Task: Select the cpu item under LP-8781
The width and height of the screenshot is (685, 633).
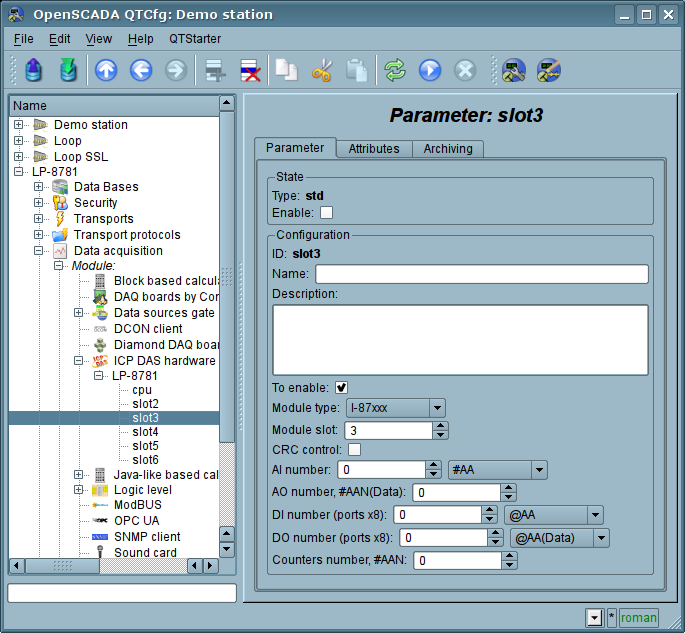Action: click(141, 390)
